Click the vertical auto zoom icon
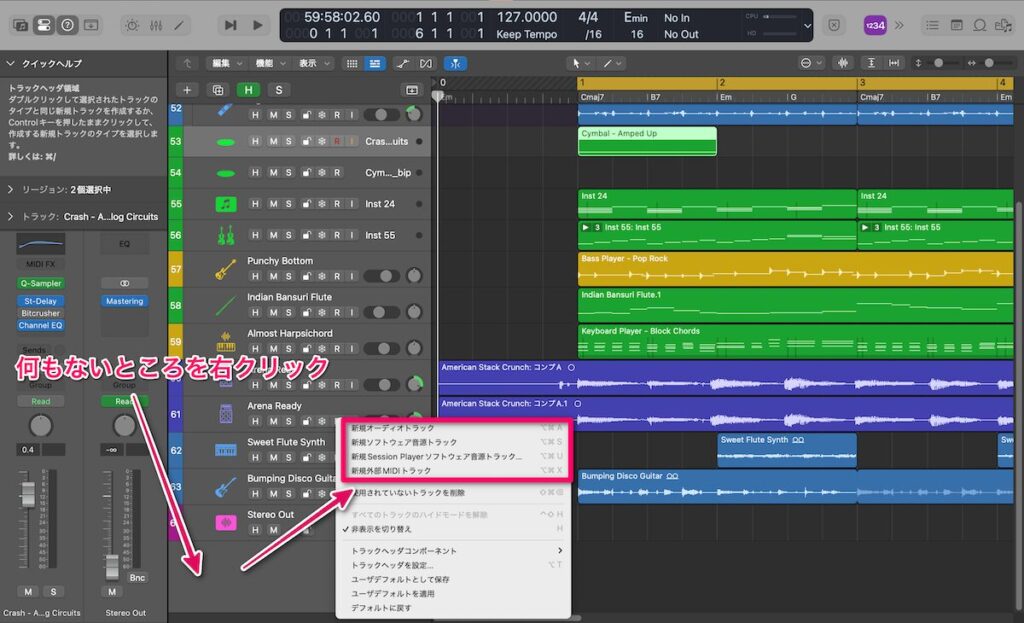The height and width of the screenshot is (623, 1024). 871,63
